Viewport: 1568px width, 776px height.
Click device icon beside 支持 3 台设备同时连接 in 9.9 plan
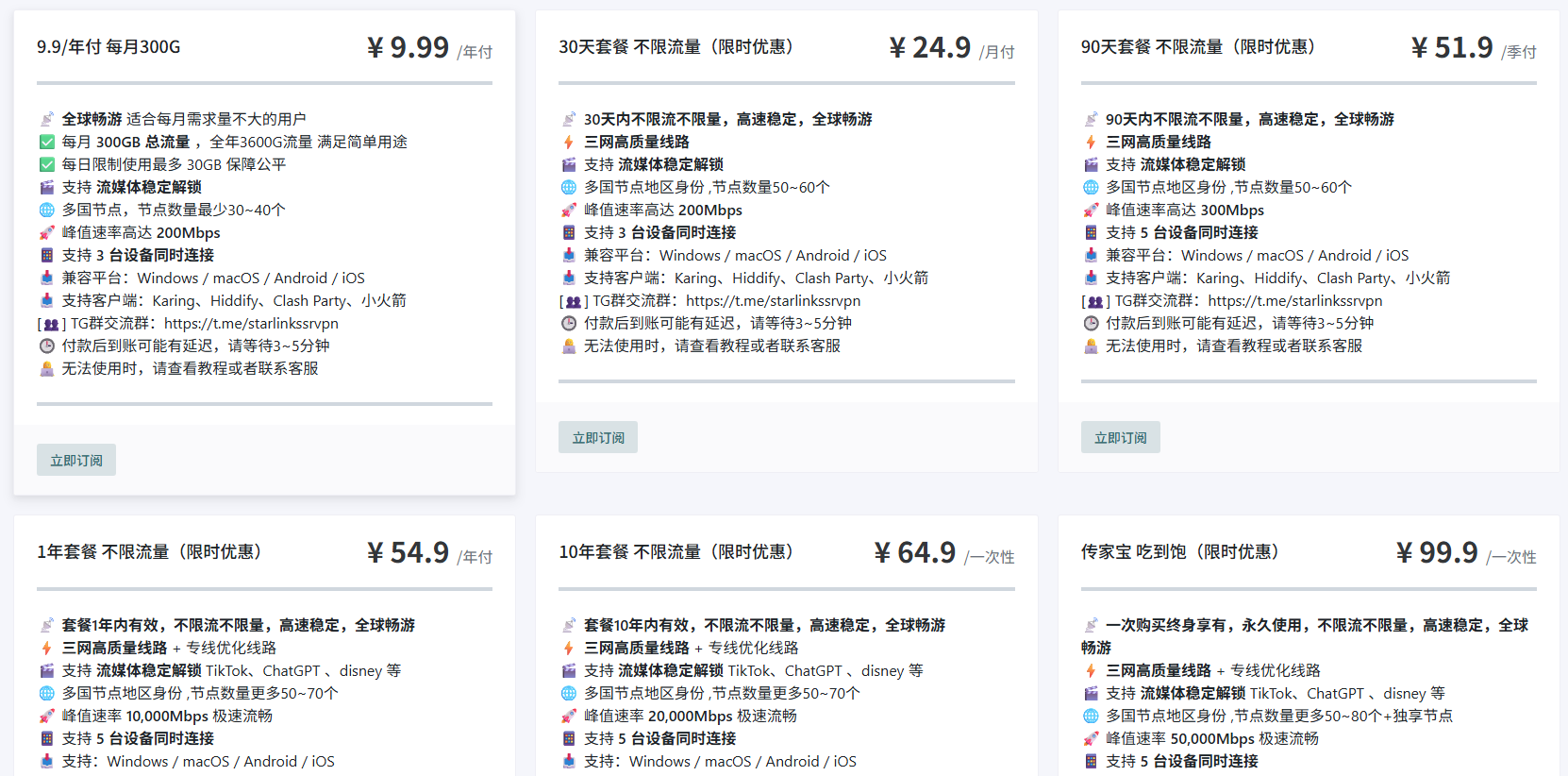(46, 255)
